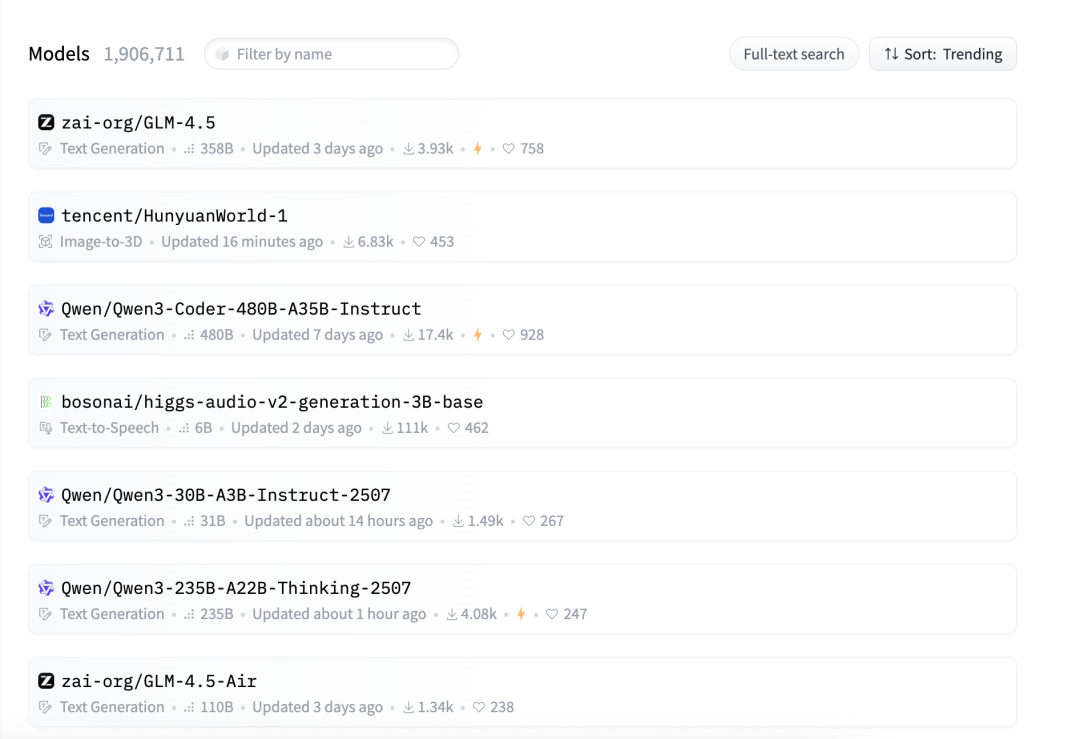Click the lightning bolt icon on the Qwen3-235B row
This screenshot has width=1080, height=739.
click(521, 614)
